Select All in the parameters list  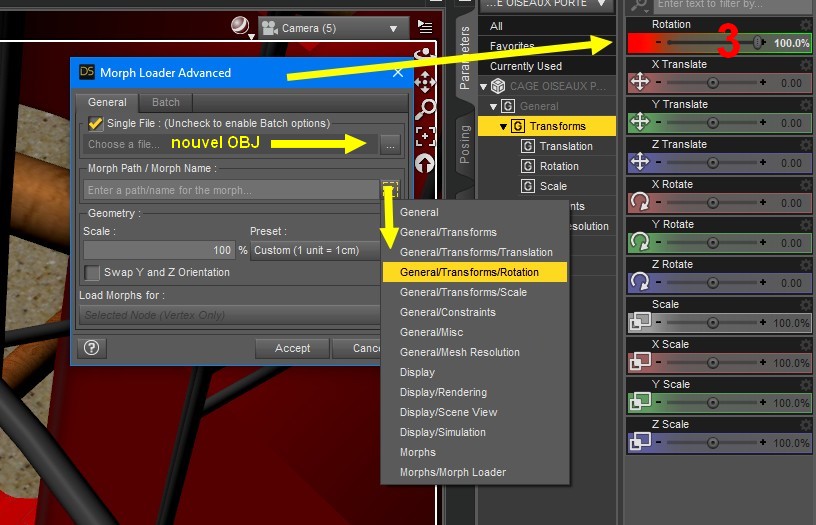click(546, 26)
